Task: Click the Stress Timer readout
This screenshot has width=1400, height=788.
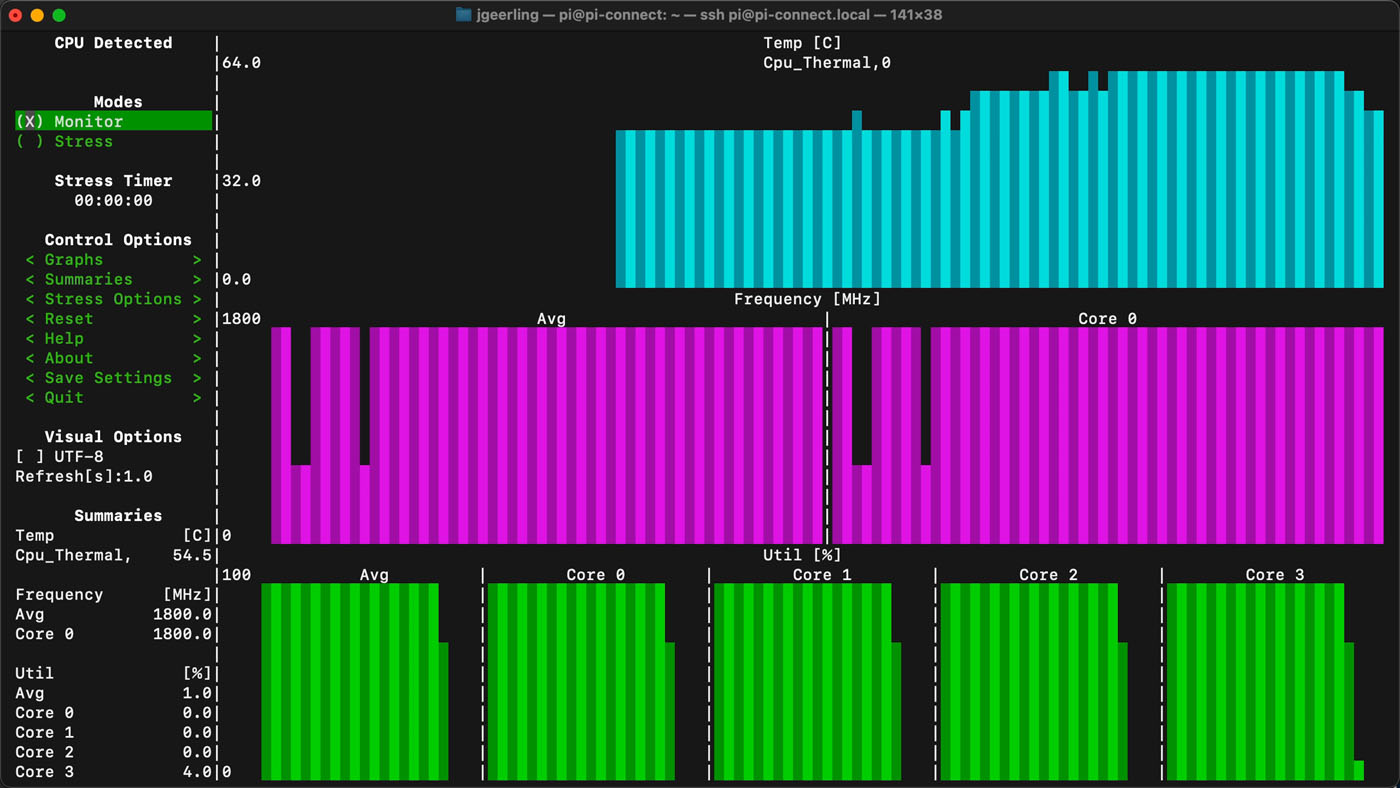Action: (x=112, y=200)
